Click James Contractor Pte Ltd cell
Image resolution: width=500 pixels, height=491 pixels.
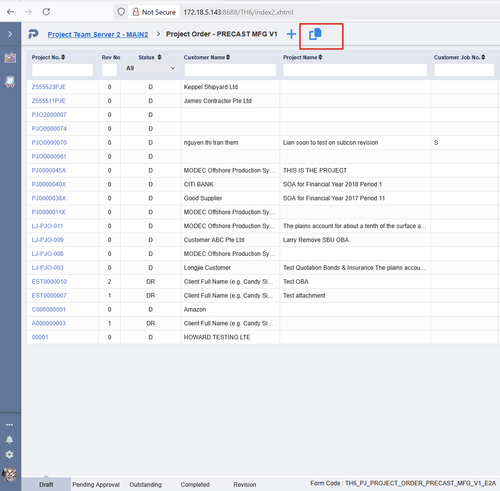230,101
